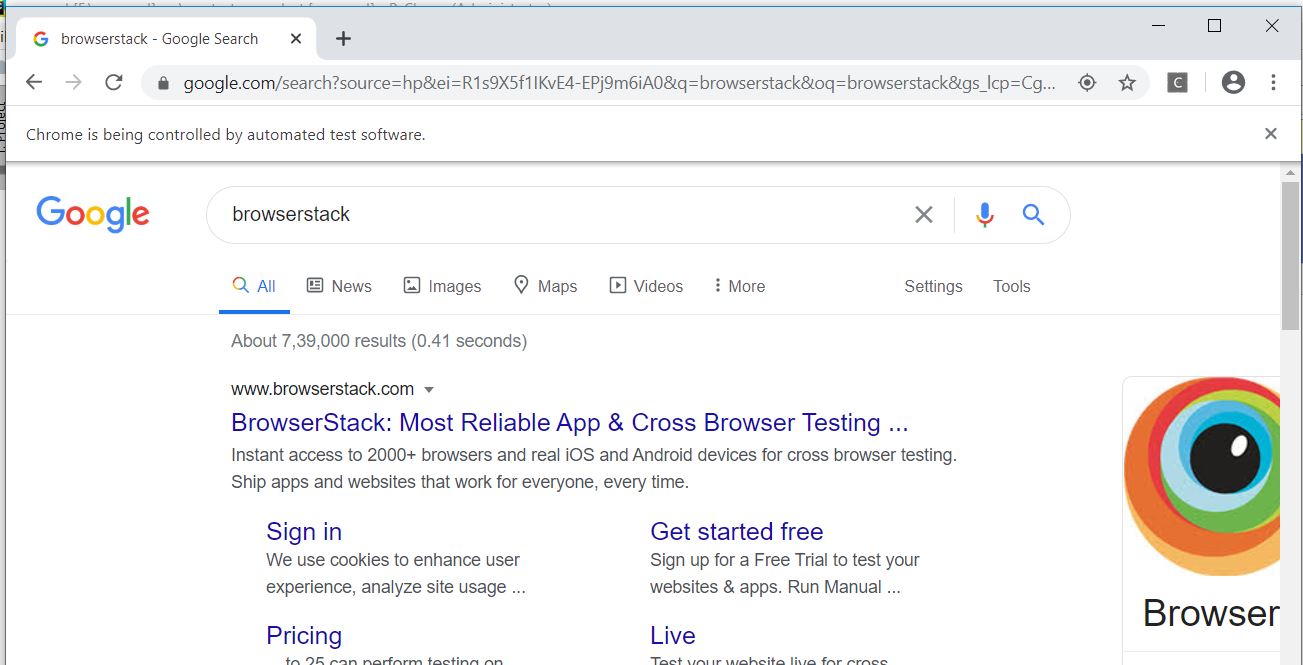The height and width of the screenshot is (665, 1303).
Task: Switch to the Images search tab
Action: click(x=442, y=286)
